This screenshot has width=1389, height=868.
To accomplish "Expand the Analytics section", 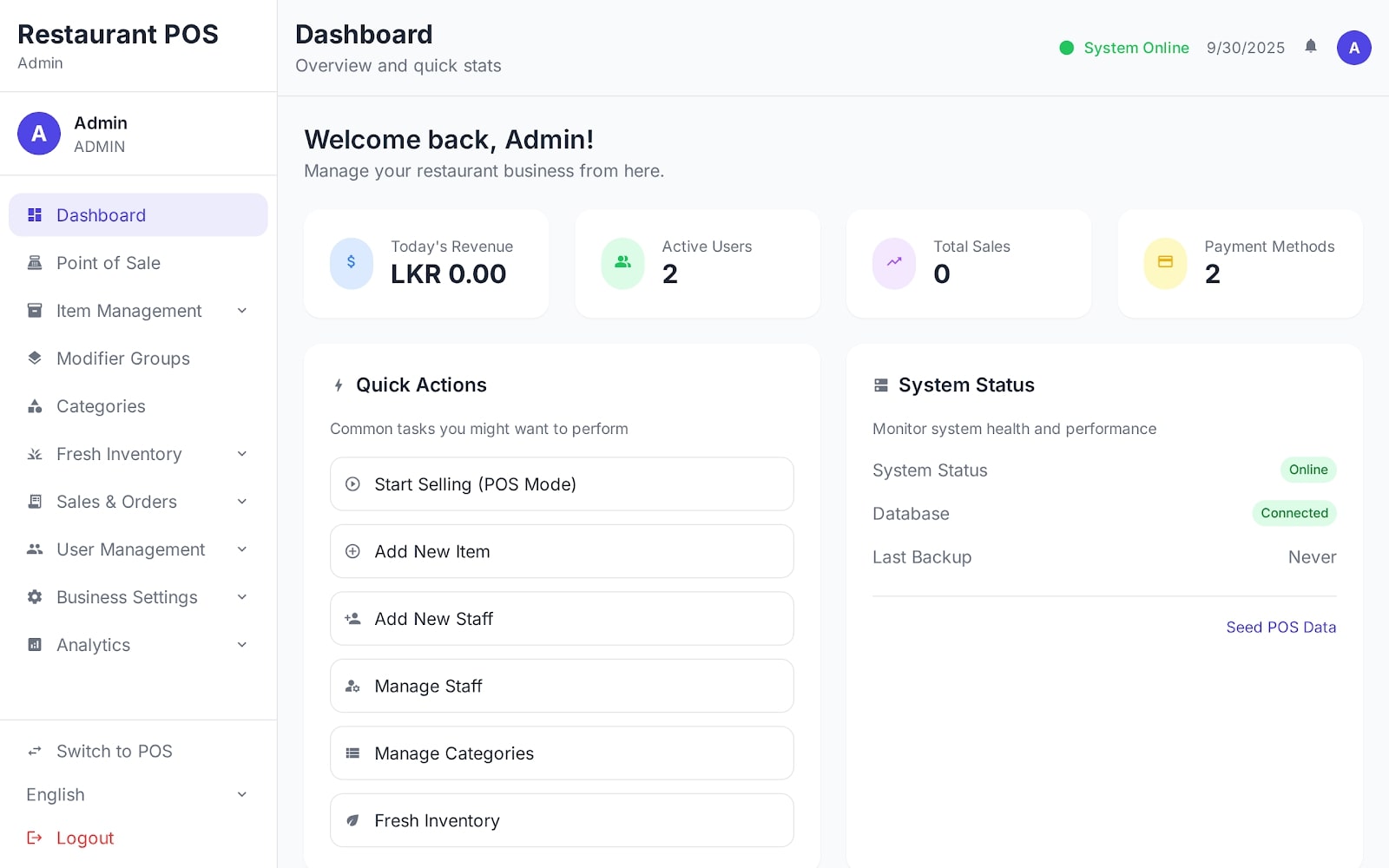I will pos(241,645).
